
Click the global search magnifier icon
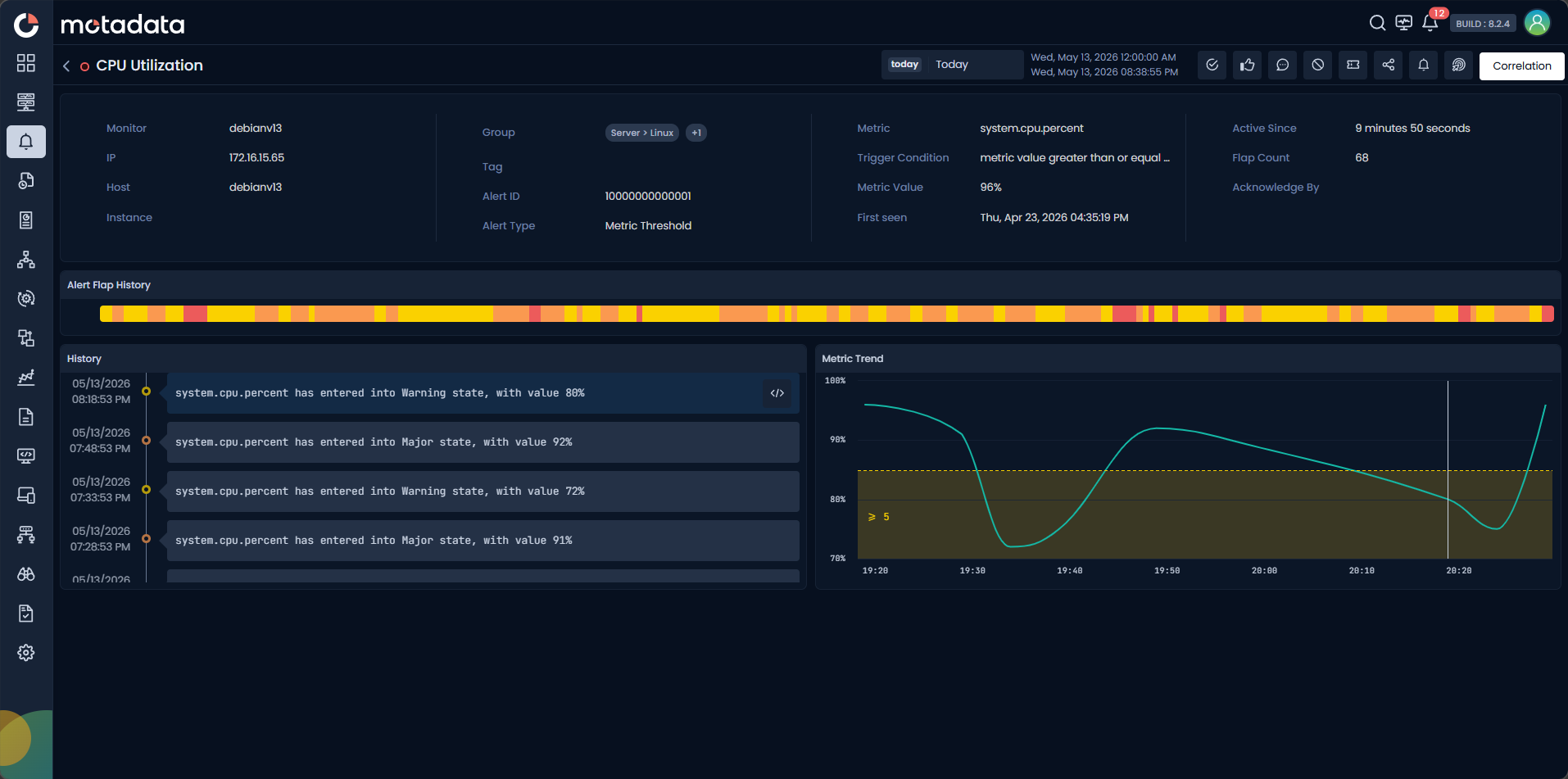point(1378,23)
